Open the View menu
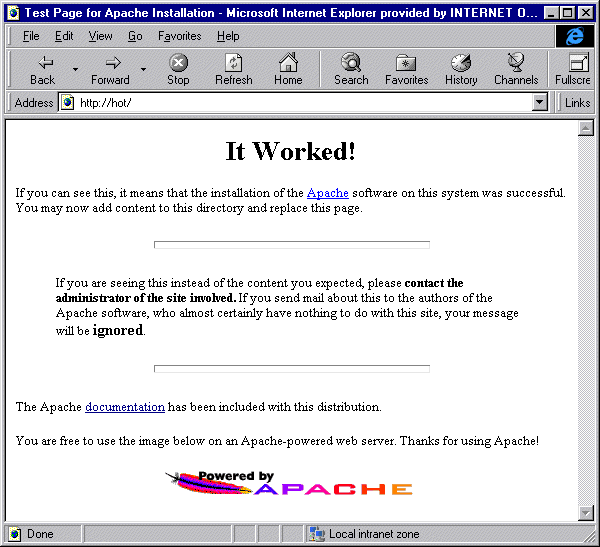 100,36
